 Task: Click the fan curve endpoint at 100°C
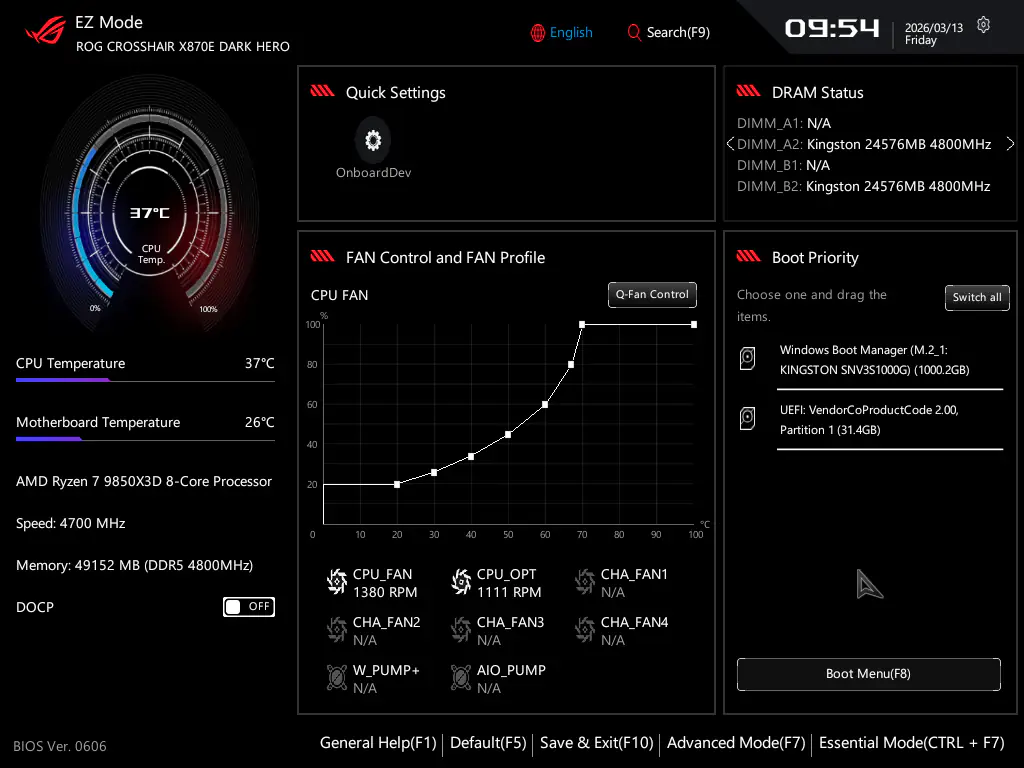(694, 325)
